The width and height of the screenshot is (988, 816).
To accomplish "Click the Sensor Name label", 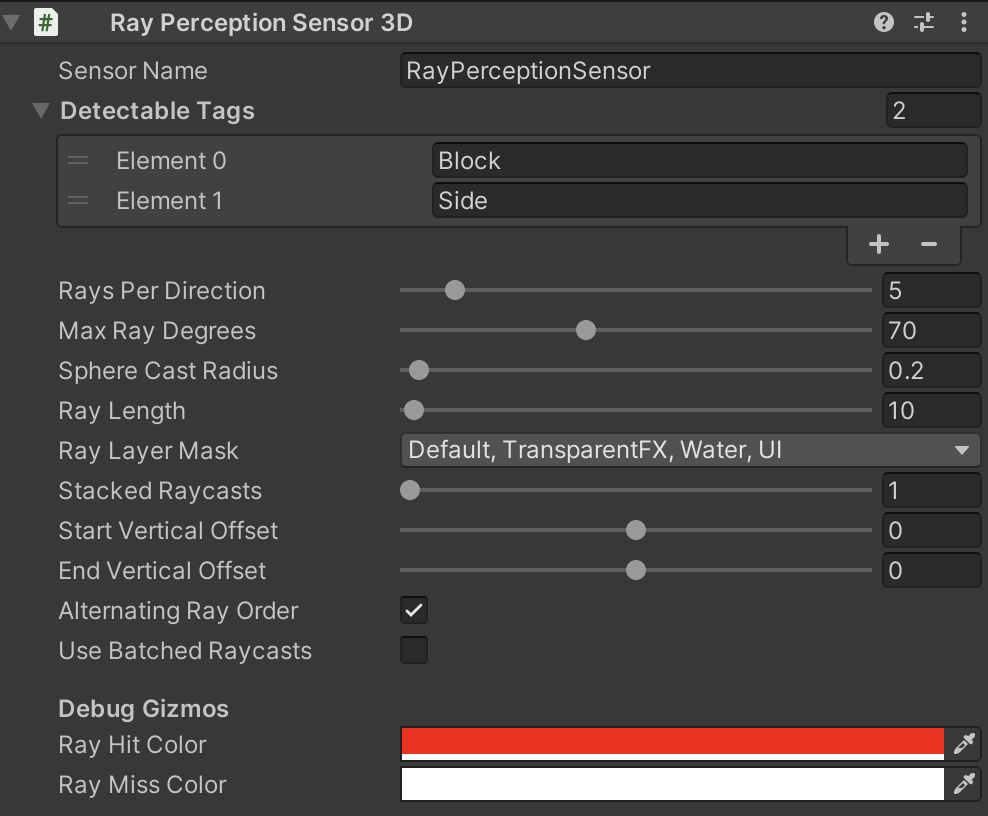I will click(133, 71).
